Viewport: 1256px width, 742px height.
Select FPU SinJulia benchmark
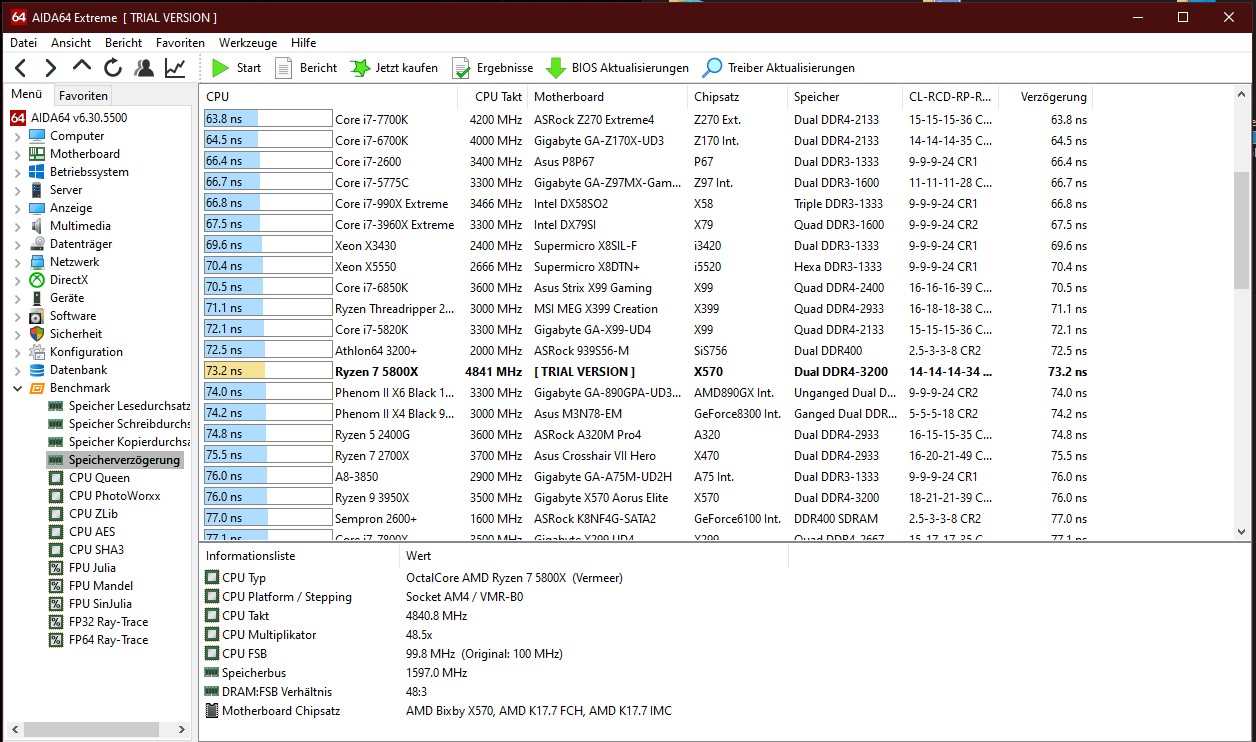pyautogui.click(x=90, y=604)
